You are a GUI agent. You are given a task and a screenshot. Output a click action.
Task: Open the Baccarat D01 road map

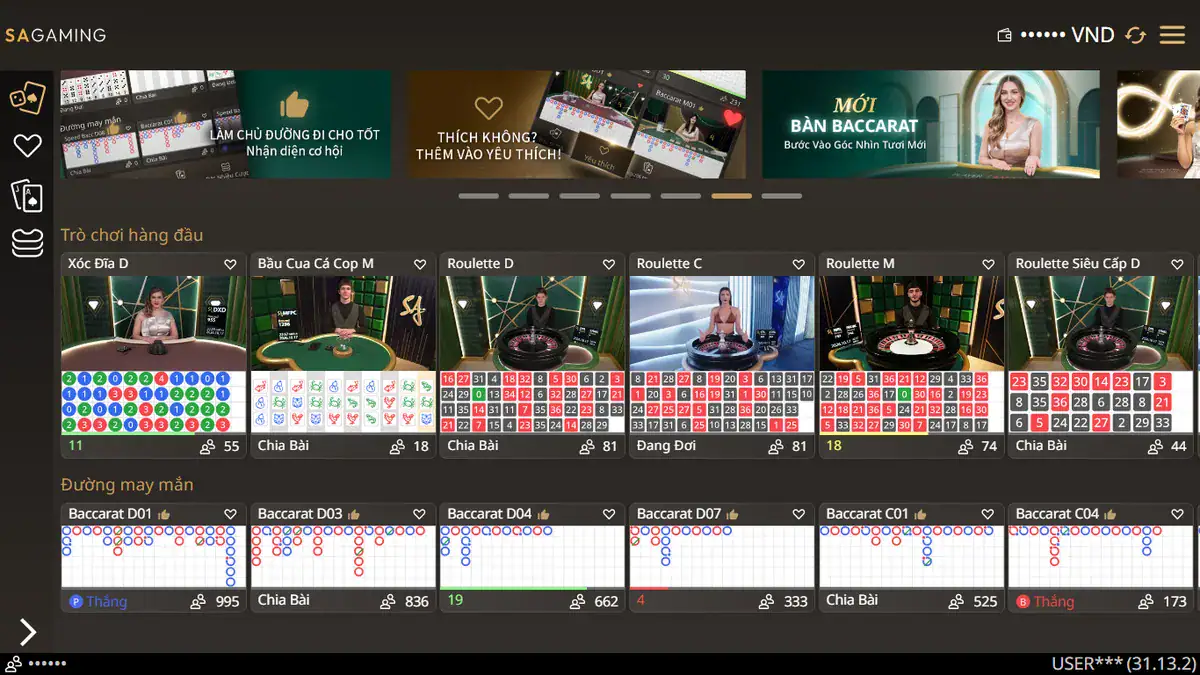[153, 557]
